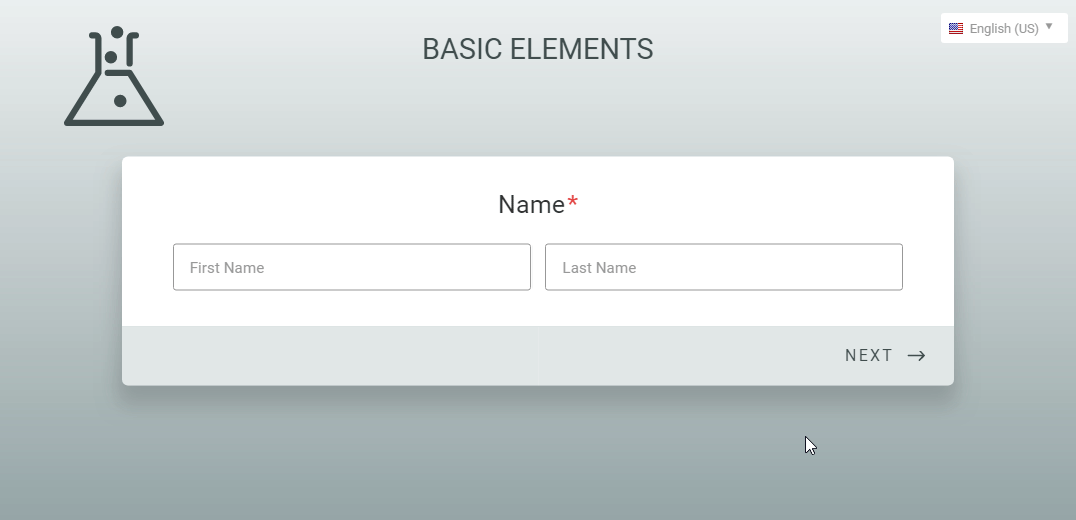Open the English (US) language dropdown

(1003, 28)
